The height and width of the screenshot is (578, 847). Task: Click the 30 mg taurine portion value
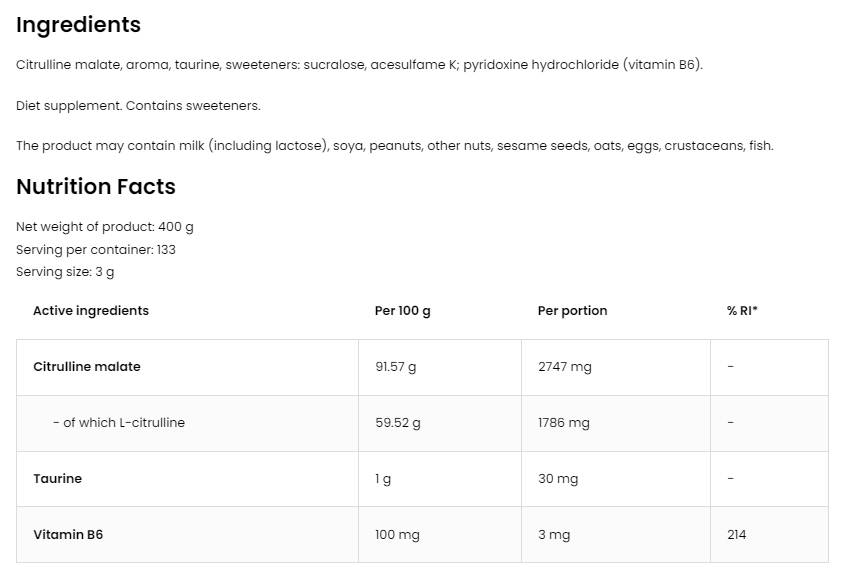coord(558,479)
